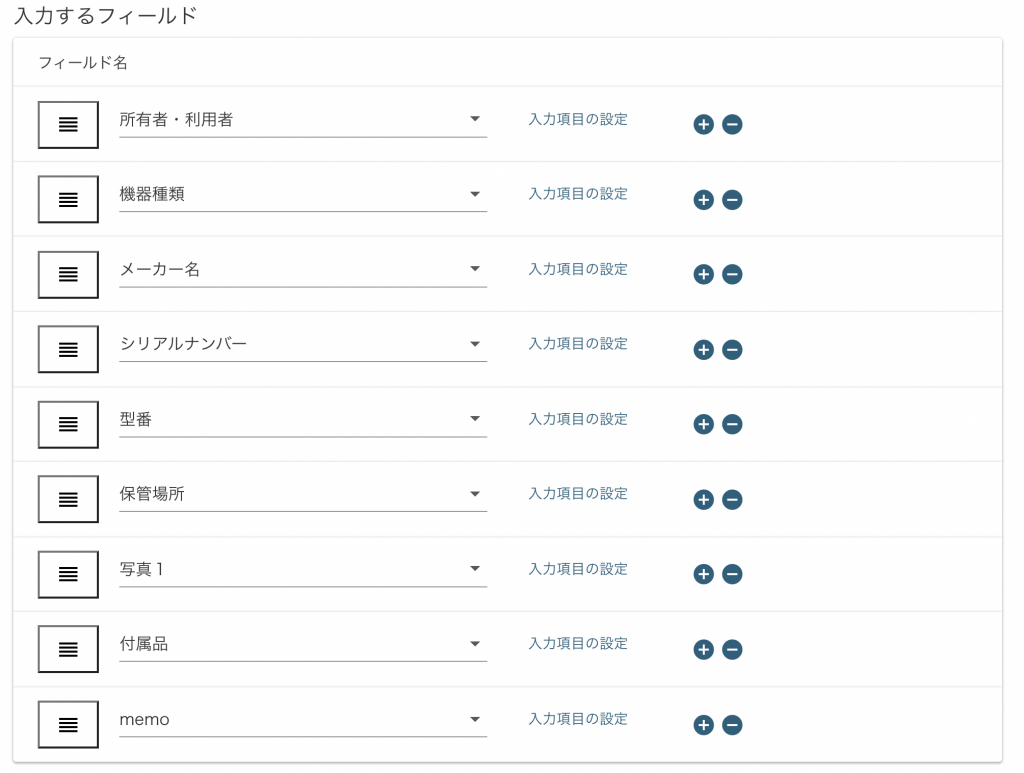The height and width of the screenshot is (773, 1024).
Task: Grab the drag handle for 所有者・利用者 row
Action: pos(68,125)
